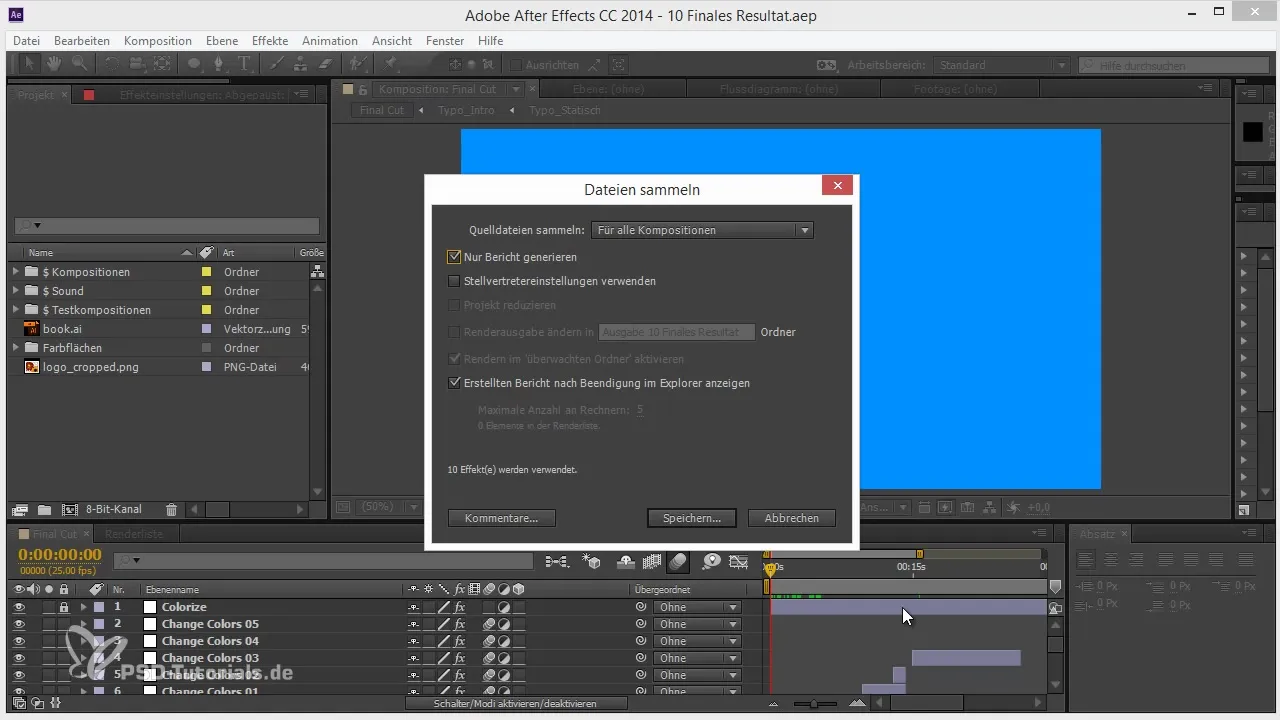Viewport: 1280px width, 720px height.
Task: Click new composition icon in Project panel
Action: (x=69, y=509)
